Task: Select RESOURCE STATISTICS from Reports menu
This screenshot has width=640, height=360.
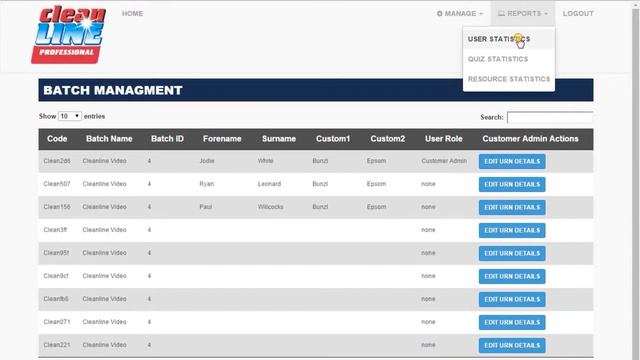Action: click(509, 79)
